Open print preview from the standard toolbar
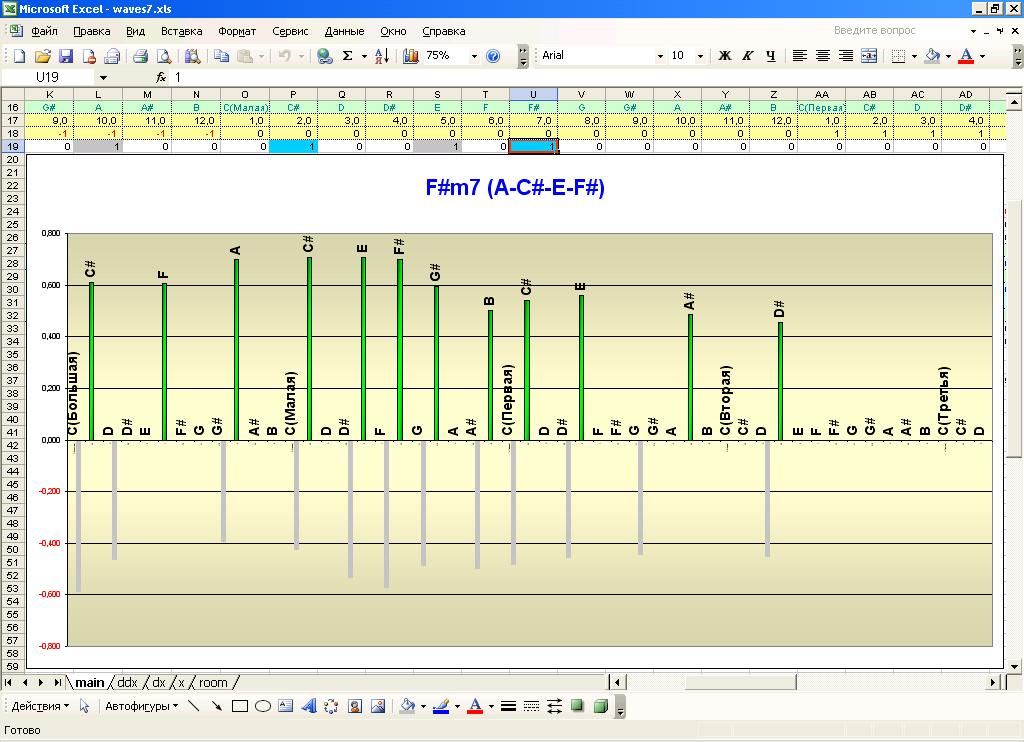1024x742 pixels. pos(163,56)
